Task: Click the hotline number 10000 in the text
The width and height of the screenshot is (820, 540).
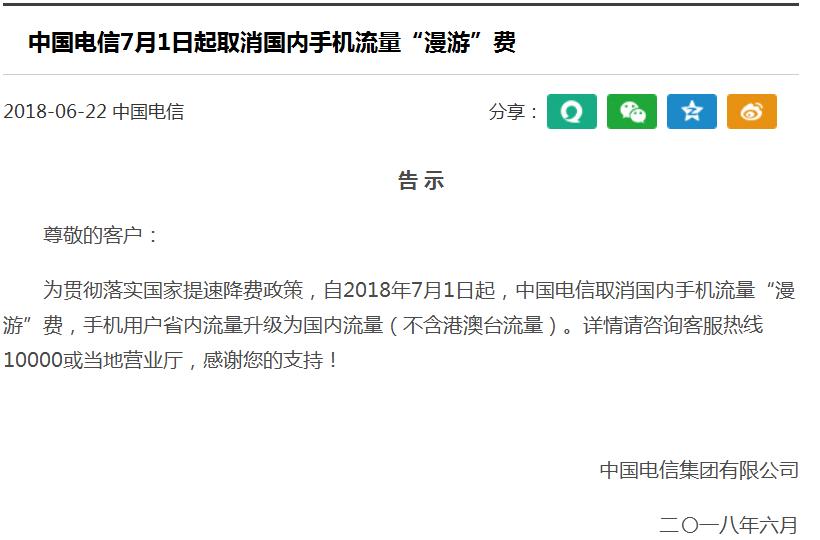Action: coord(33,360)
